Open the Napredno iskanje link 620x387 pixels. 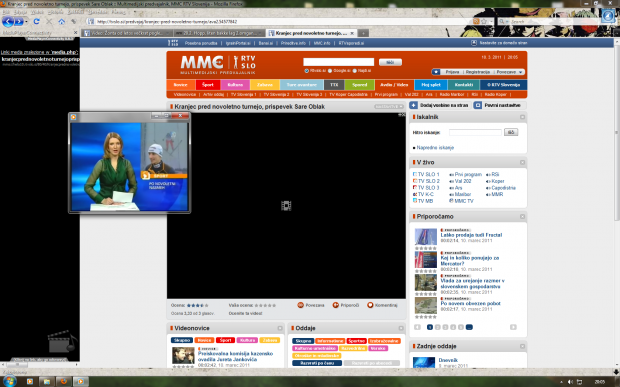click(435, 147)
